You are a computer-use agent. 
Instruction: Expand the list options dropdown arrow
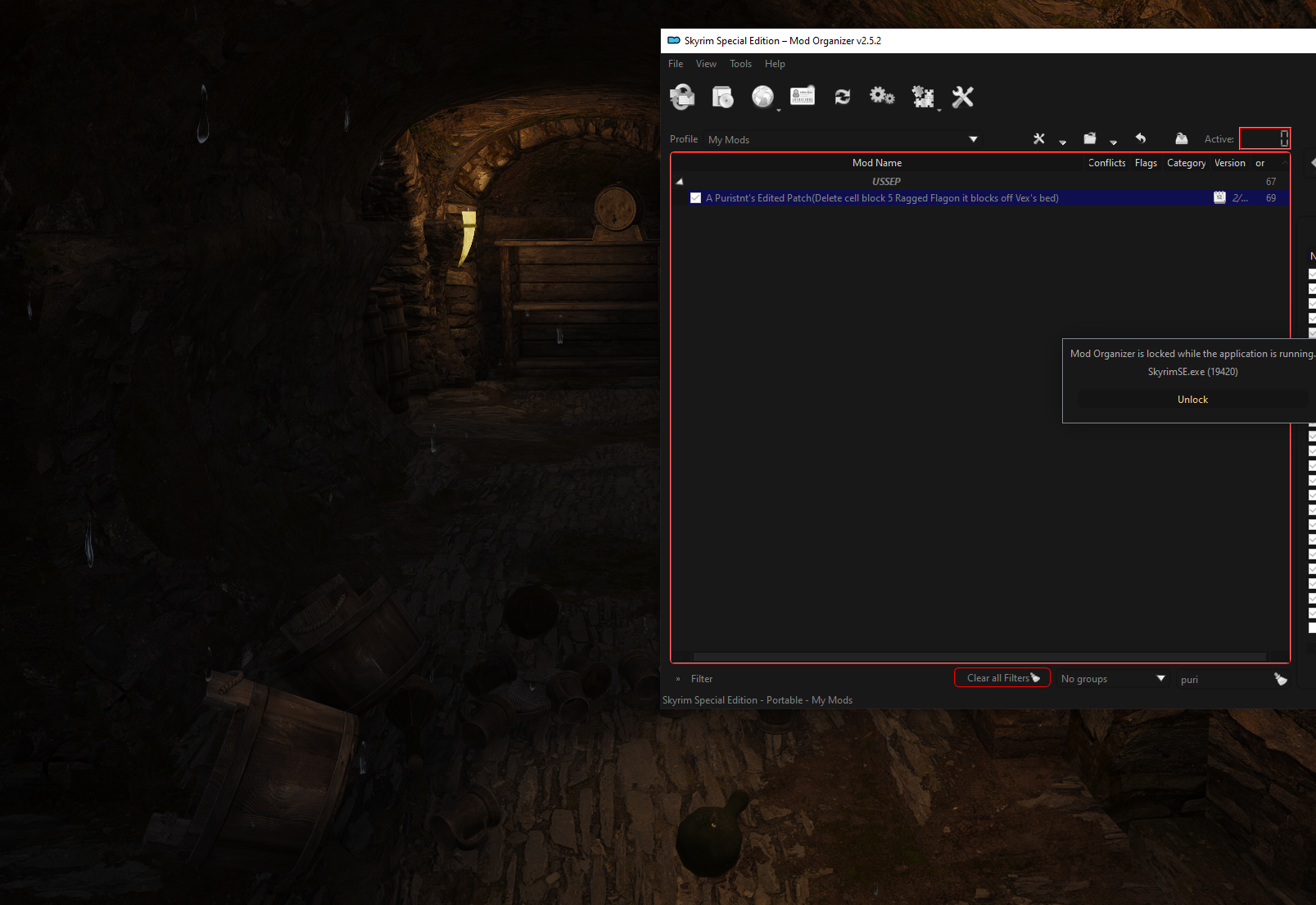pyautogui.click(x=1063, y=143)
